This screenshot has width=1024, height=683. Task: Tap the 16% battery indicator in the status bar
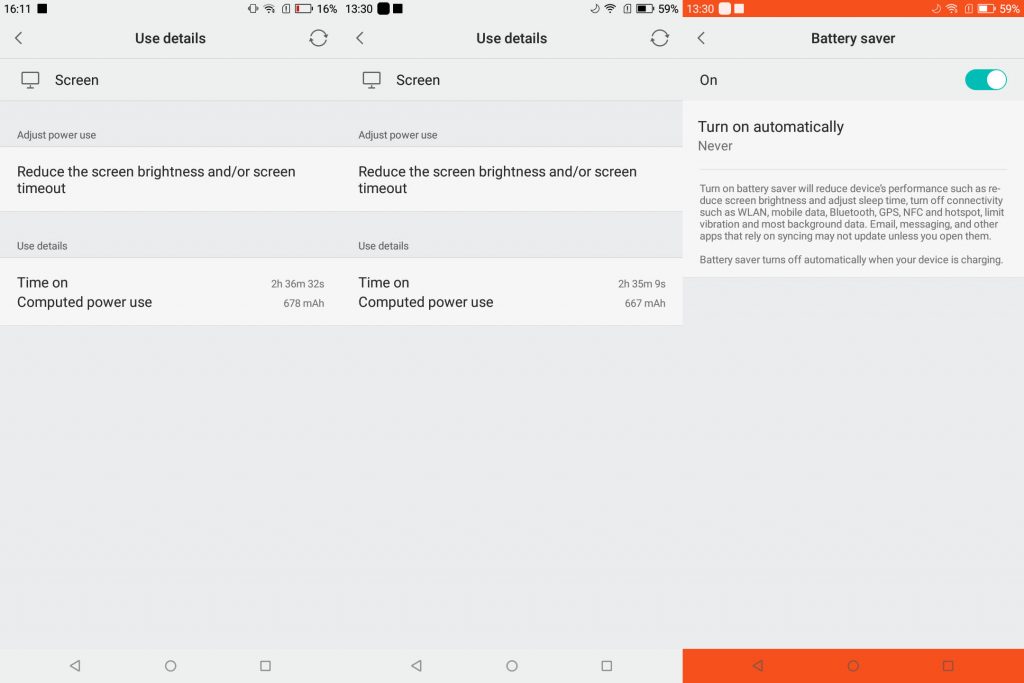315,8
